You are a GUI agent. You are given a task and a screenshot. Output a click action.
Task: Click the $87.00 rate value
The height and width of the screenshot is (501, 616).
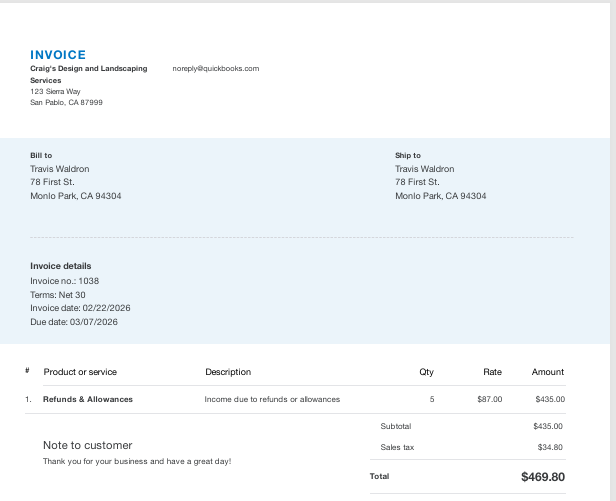tap(490, 399)
